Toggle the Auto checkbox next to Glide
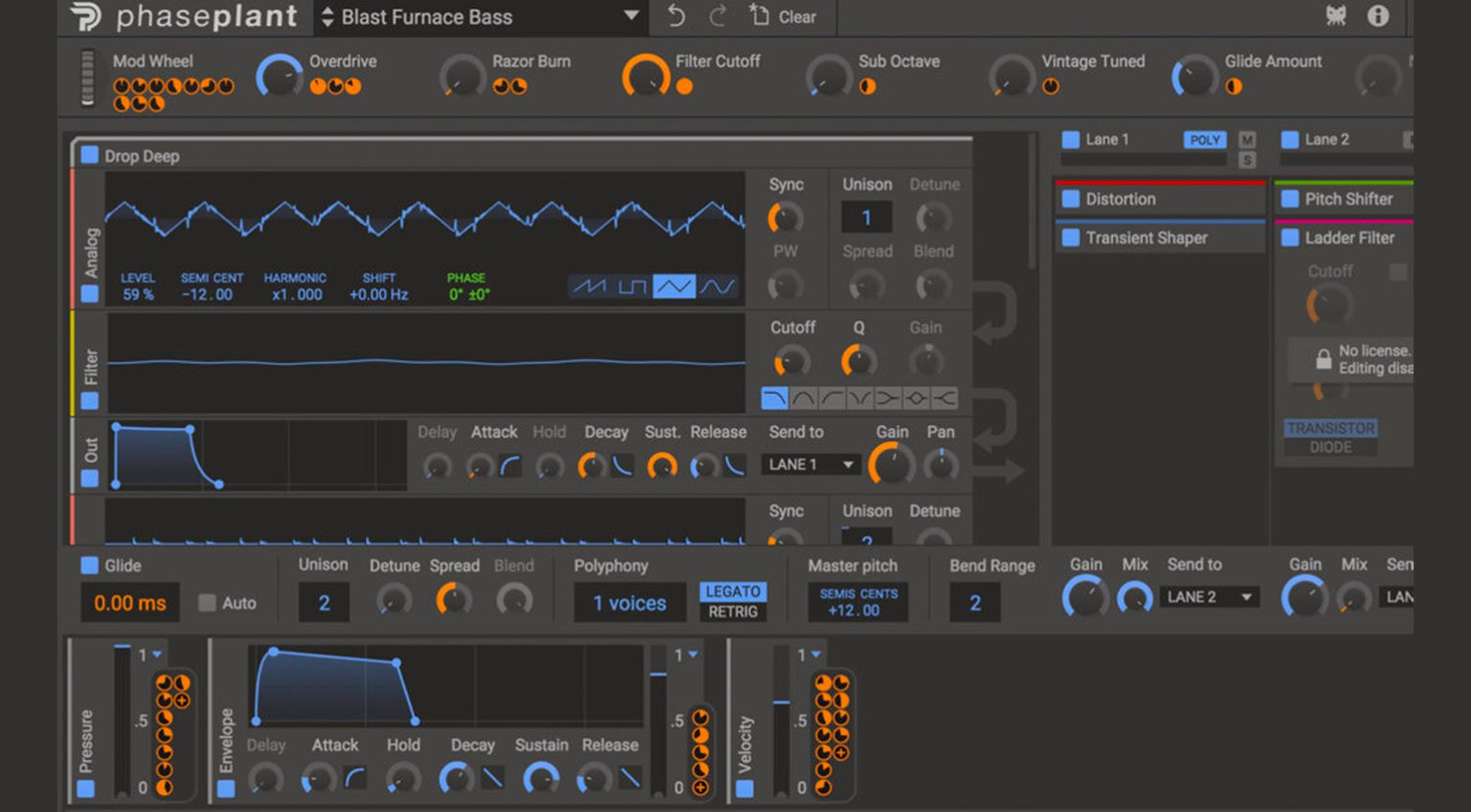 (205, 603)
